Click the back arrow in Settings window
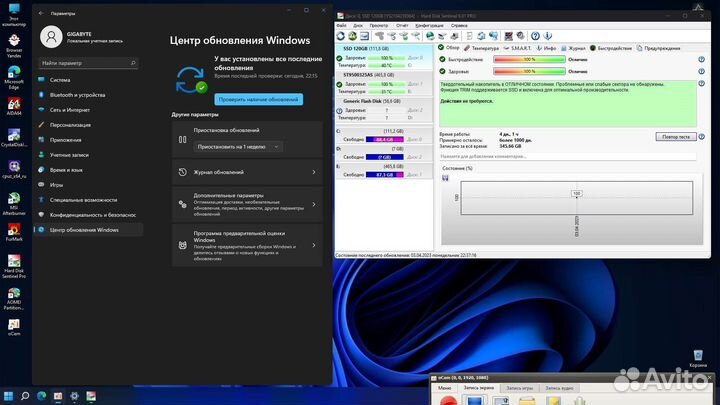Image resolution: width=720 pixels, height=405 pixels. coord(41,13)
